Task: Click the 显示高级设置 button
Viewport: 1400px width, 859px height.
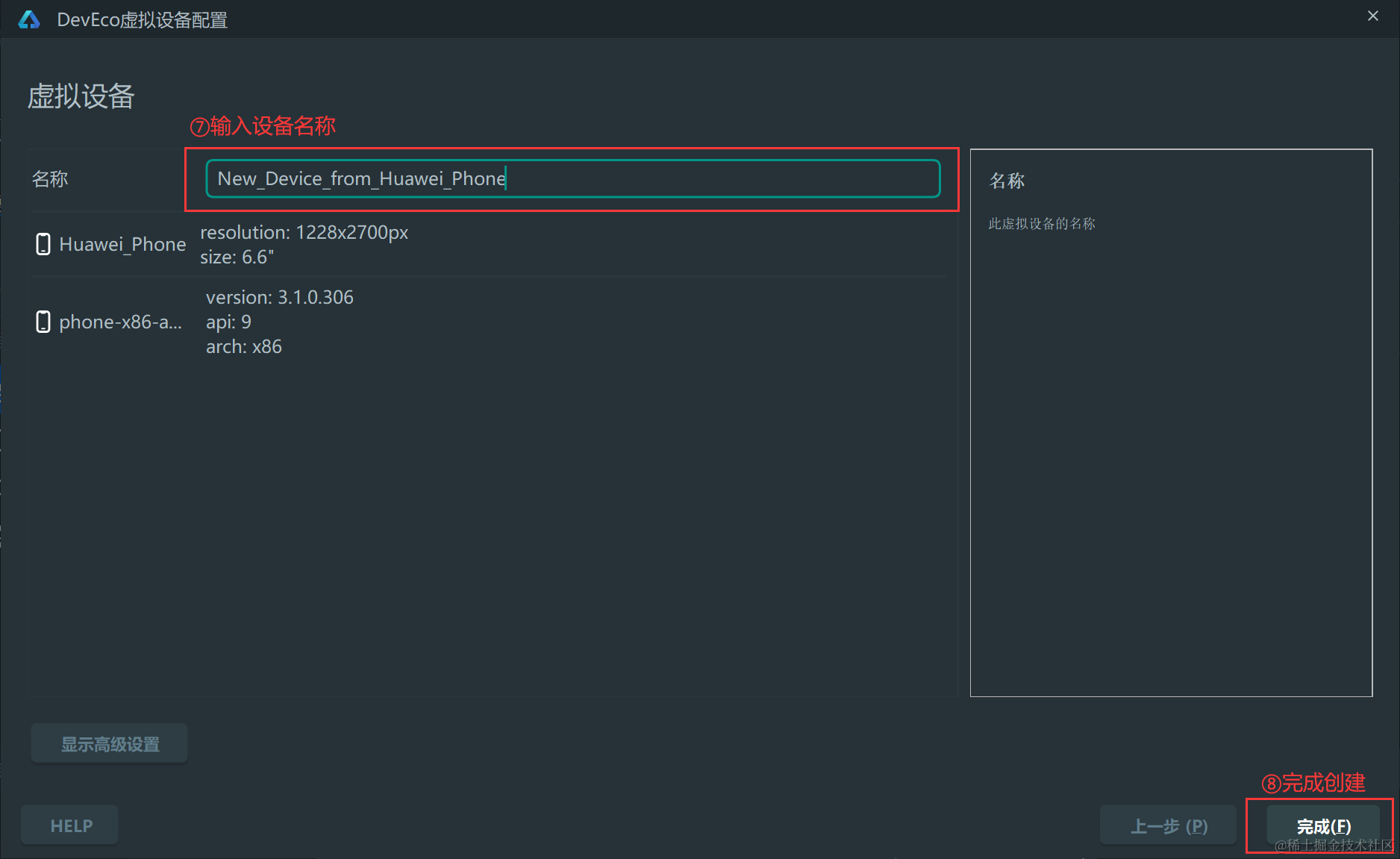Action: (x=110, y=744)
